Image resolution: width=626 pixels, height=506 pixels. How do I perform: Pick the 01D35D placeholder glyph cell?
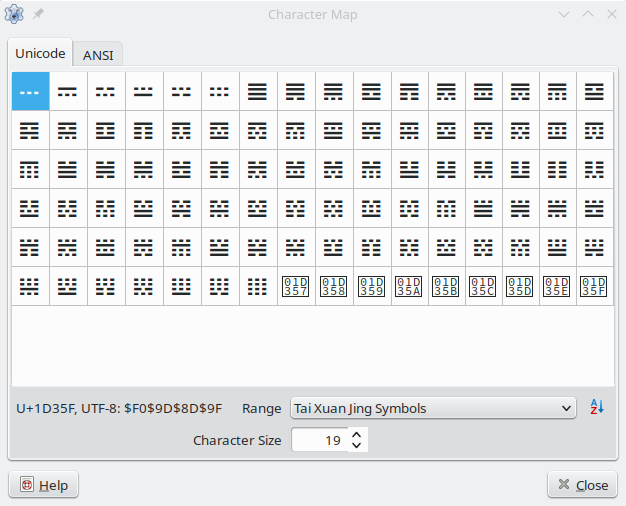pos(520,287)
